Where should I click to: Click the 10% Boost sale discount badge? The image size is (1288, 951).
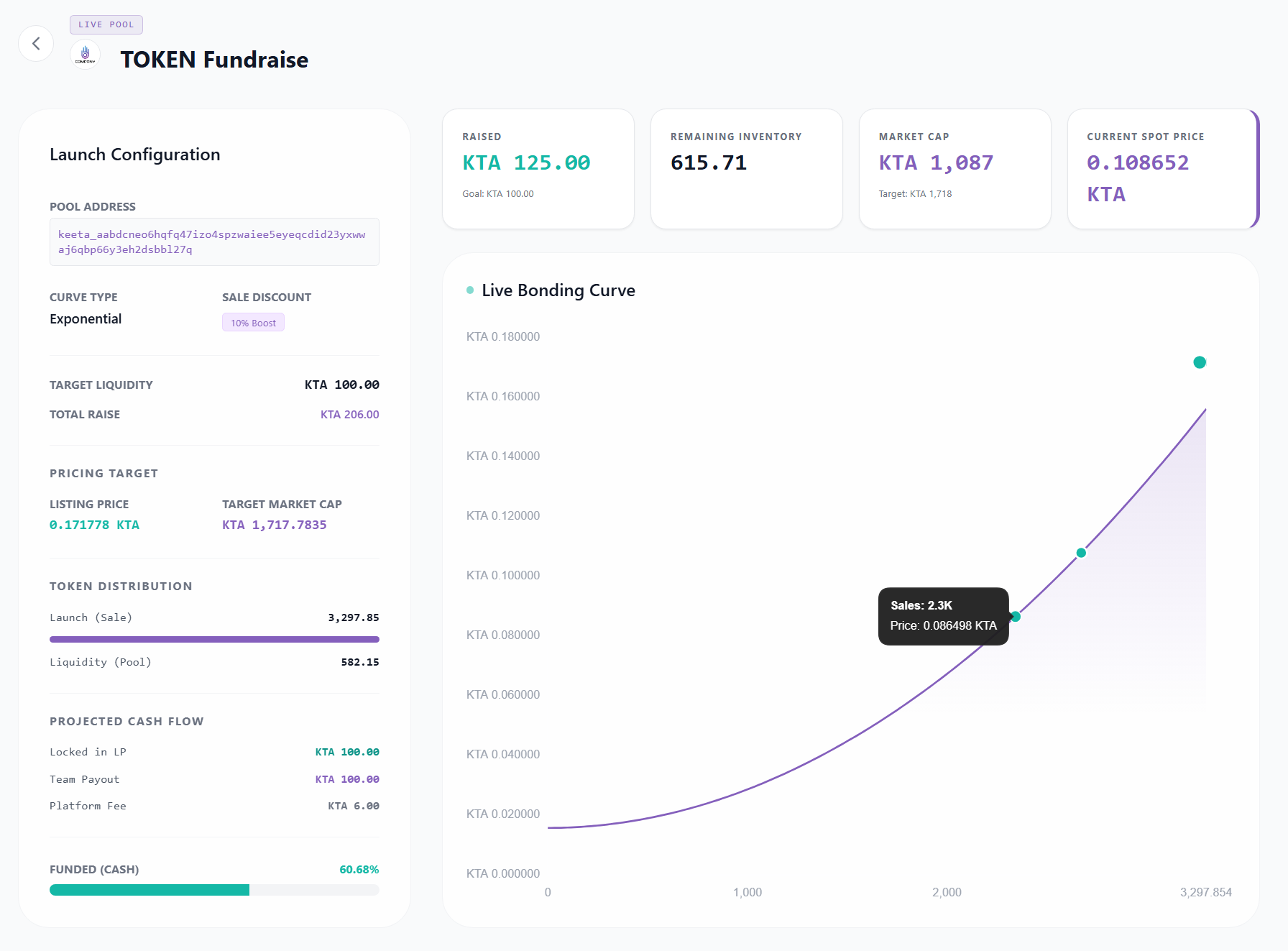point(252,322)
